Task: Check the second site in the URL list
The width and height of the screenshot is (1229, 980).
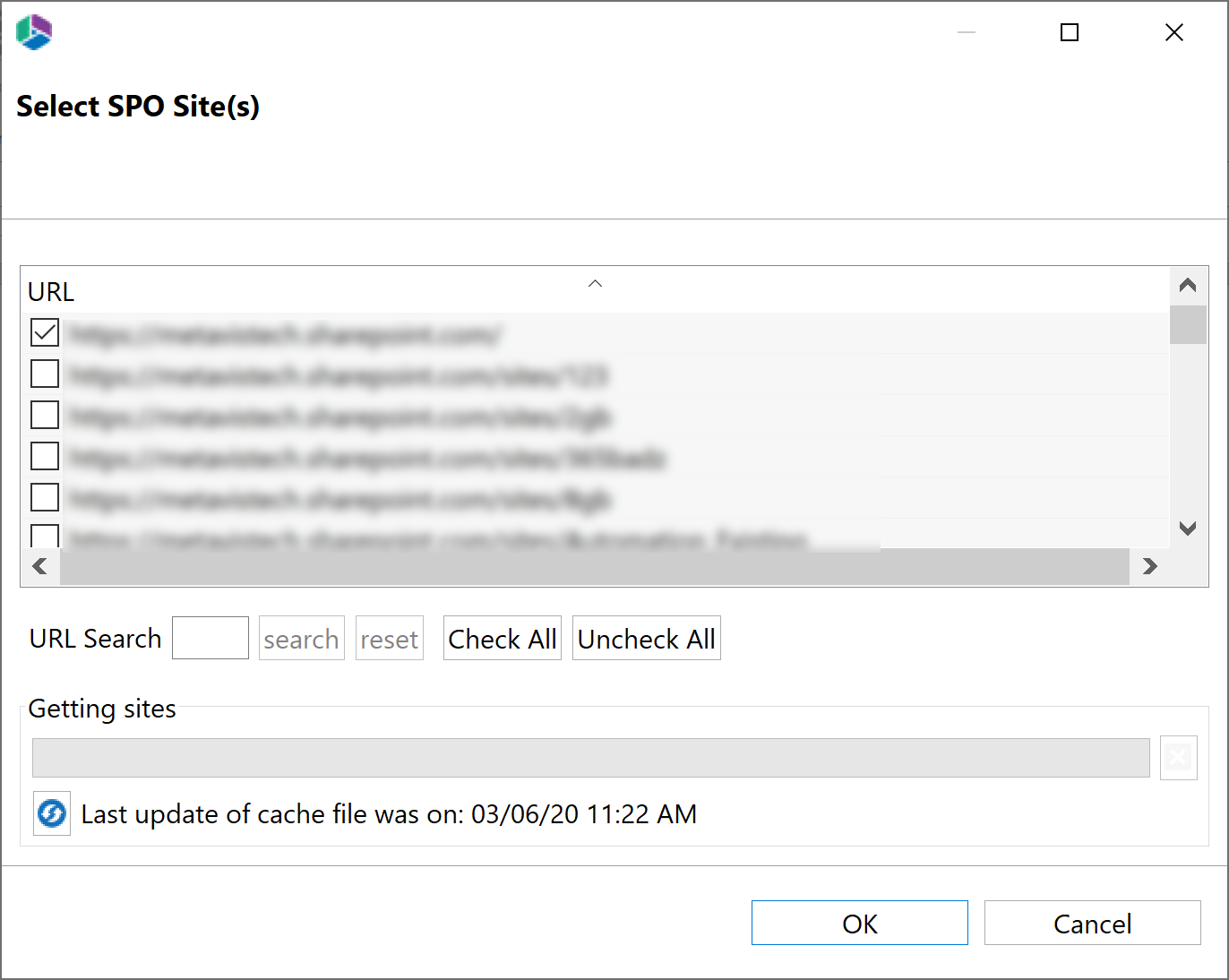Action: 44,374
